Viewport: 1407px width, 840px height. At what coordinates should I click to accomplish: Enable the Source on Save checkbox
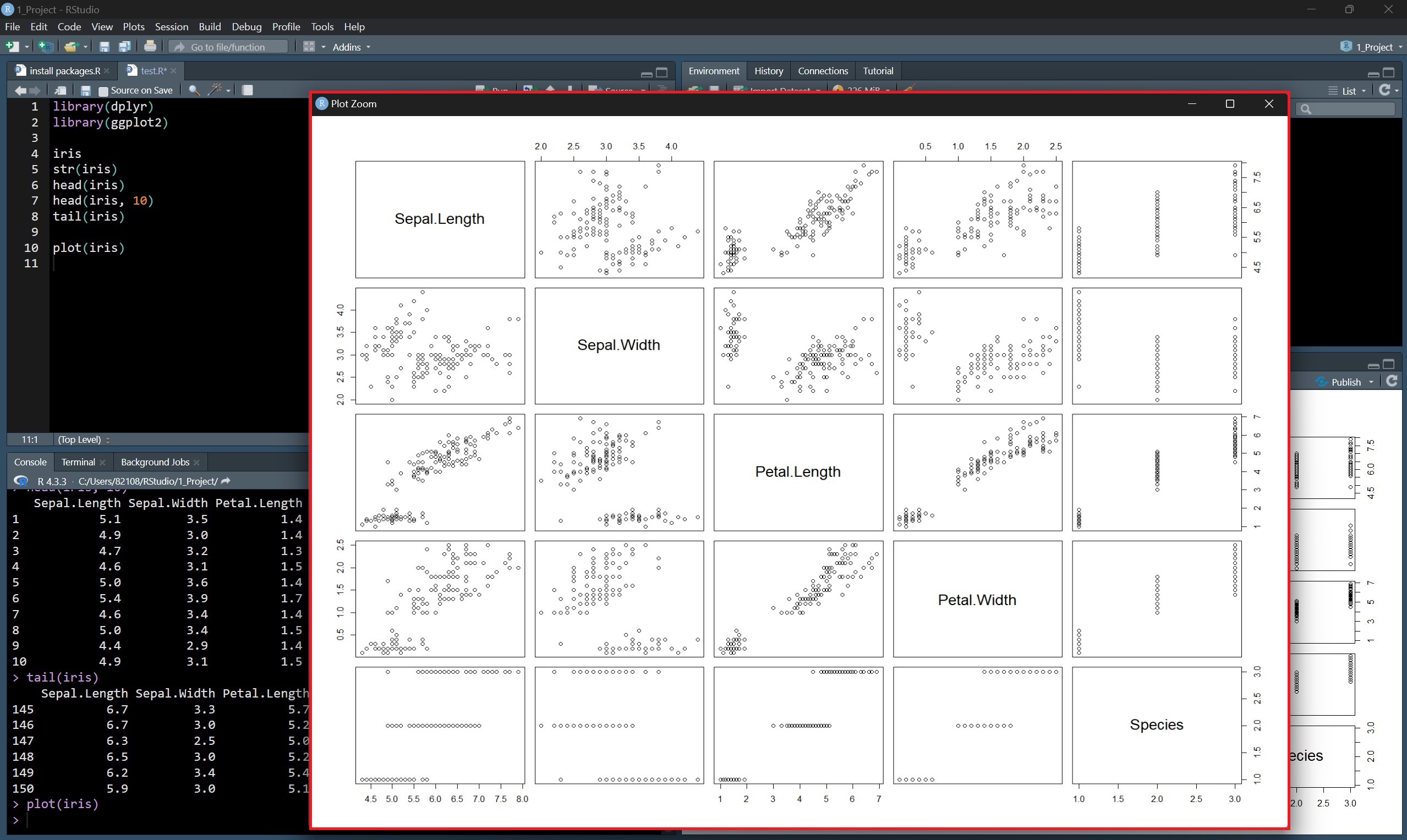(x=103, y=91)
